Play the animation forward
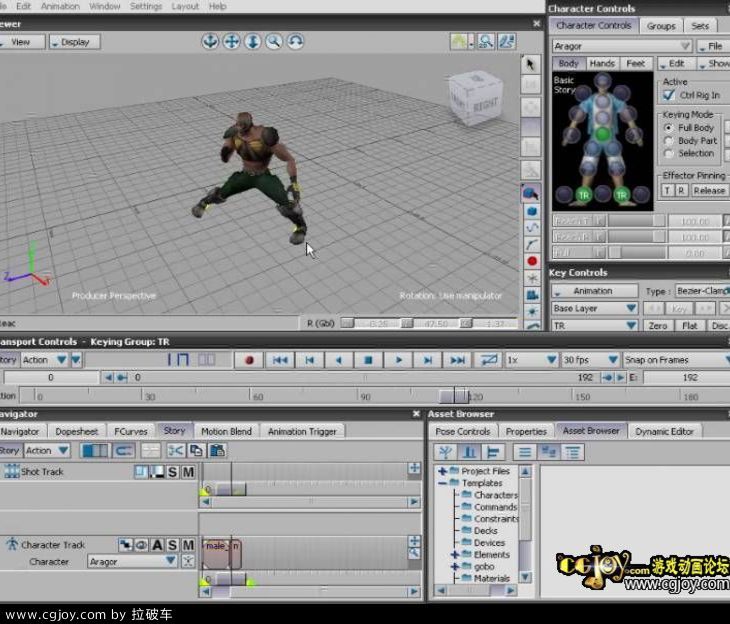Image resolution: width=730 pixels, height=624 pixels. (x=399, y=360)
